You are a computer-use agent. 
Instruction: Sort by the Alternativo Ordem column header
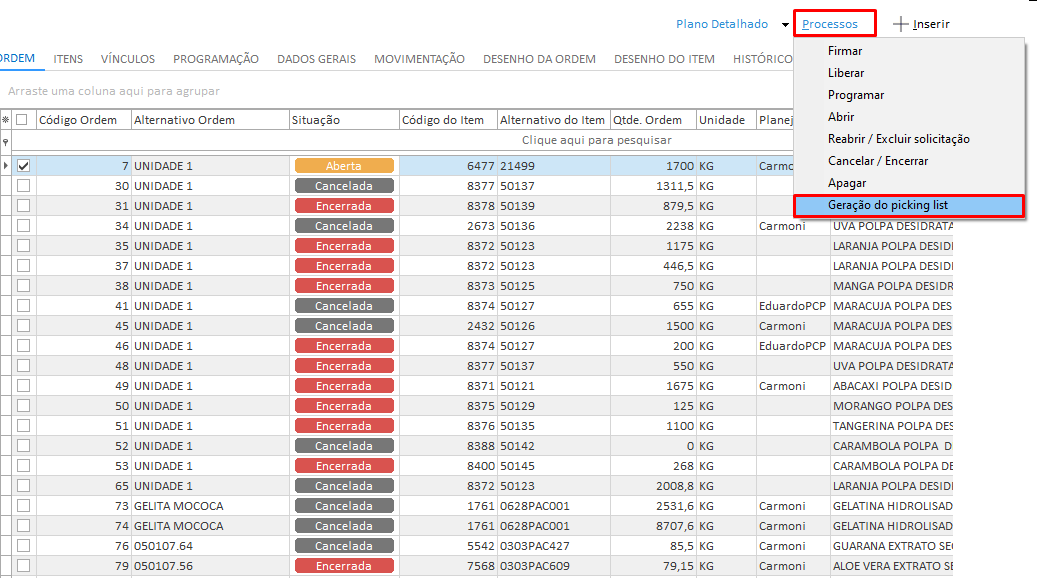point(211,120)
